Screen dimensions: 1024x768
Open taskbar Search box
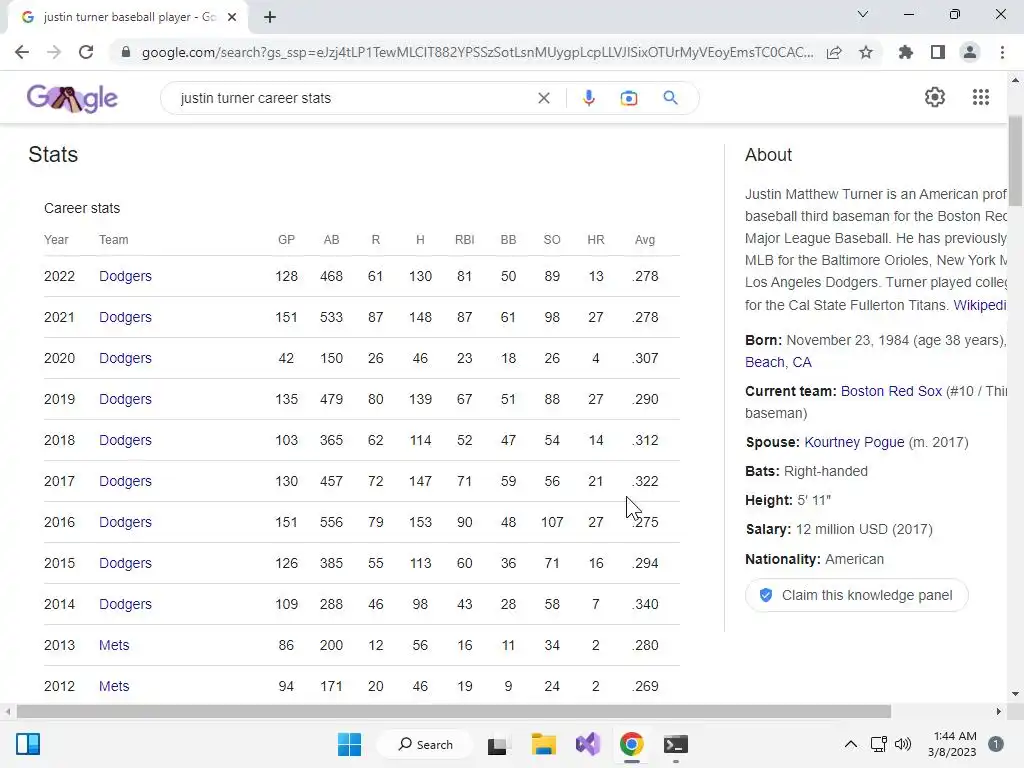pyautogui.click(x=425, y=744)
